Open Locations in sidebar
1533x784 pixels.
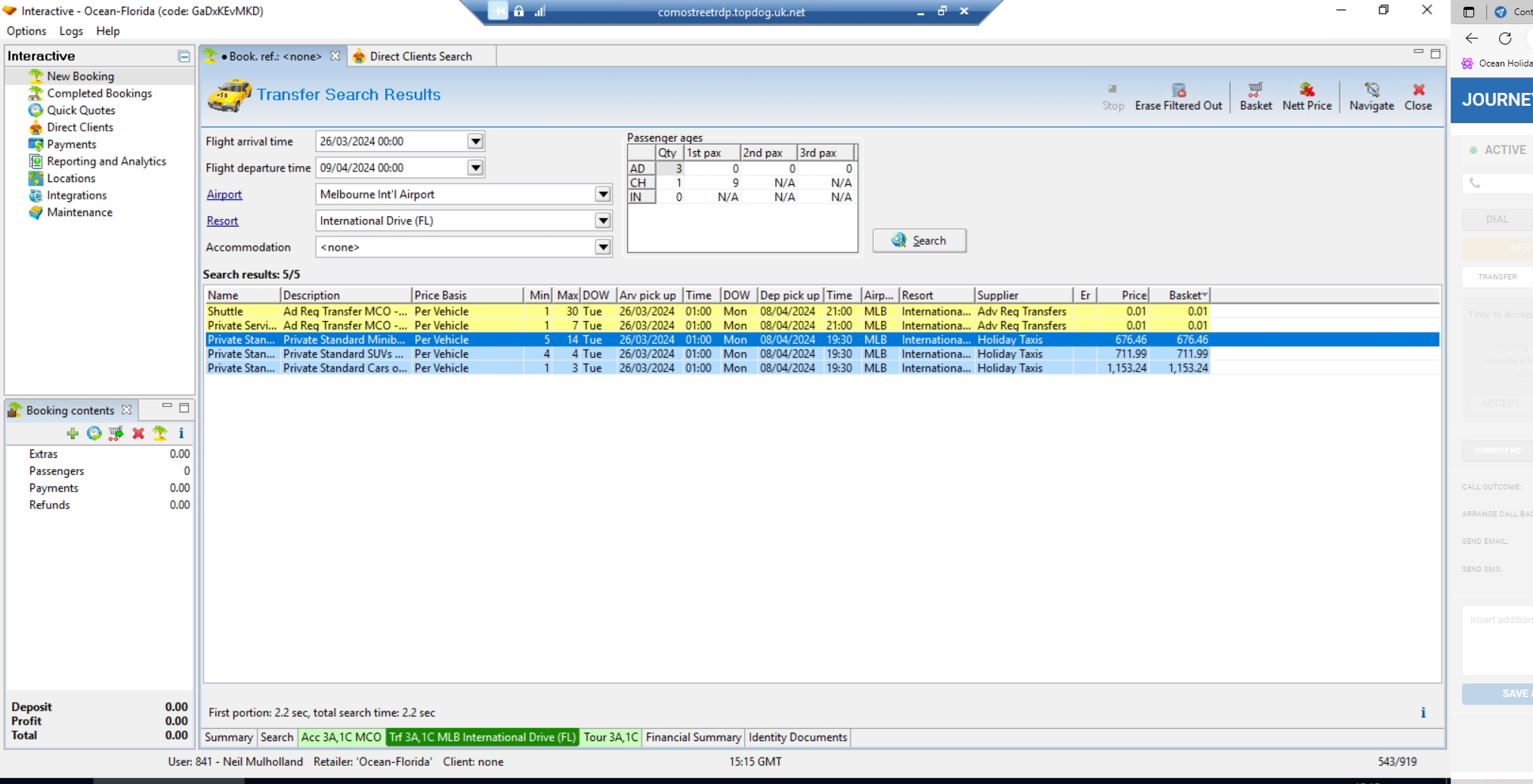point(71,178)
